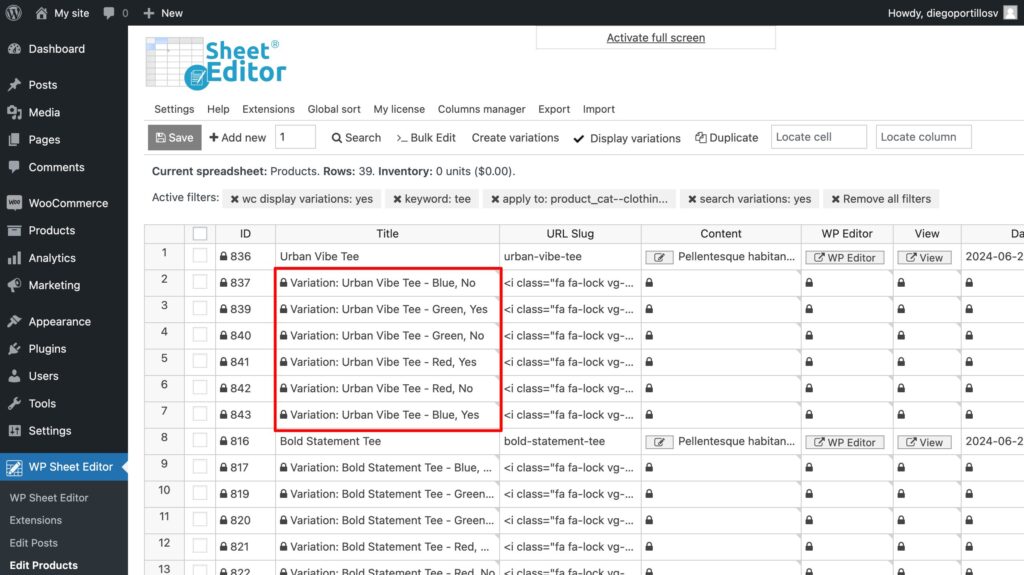The image size is (1024, 575).
Task: Remove the apply to product_cat filter
Action: point(495,199)
